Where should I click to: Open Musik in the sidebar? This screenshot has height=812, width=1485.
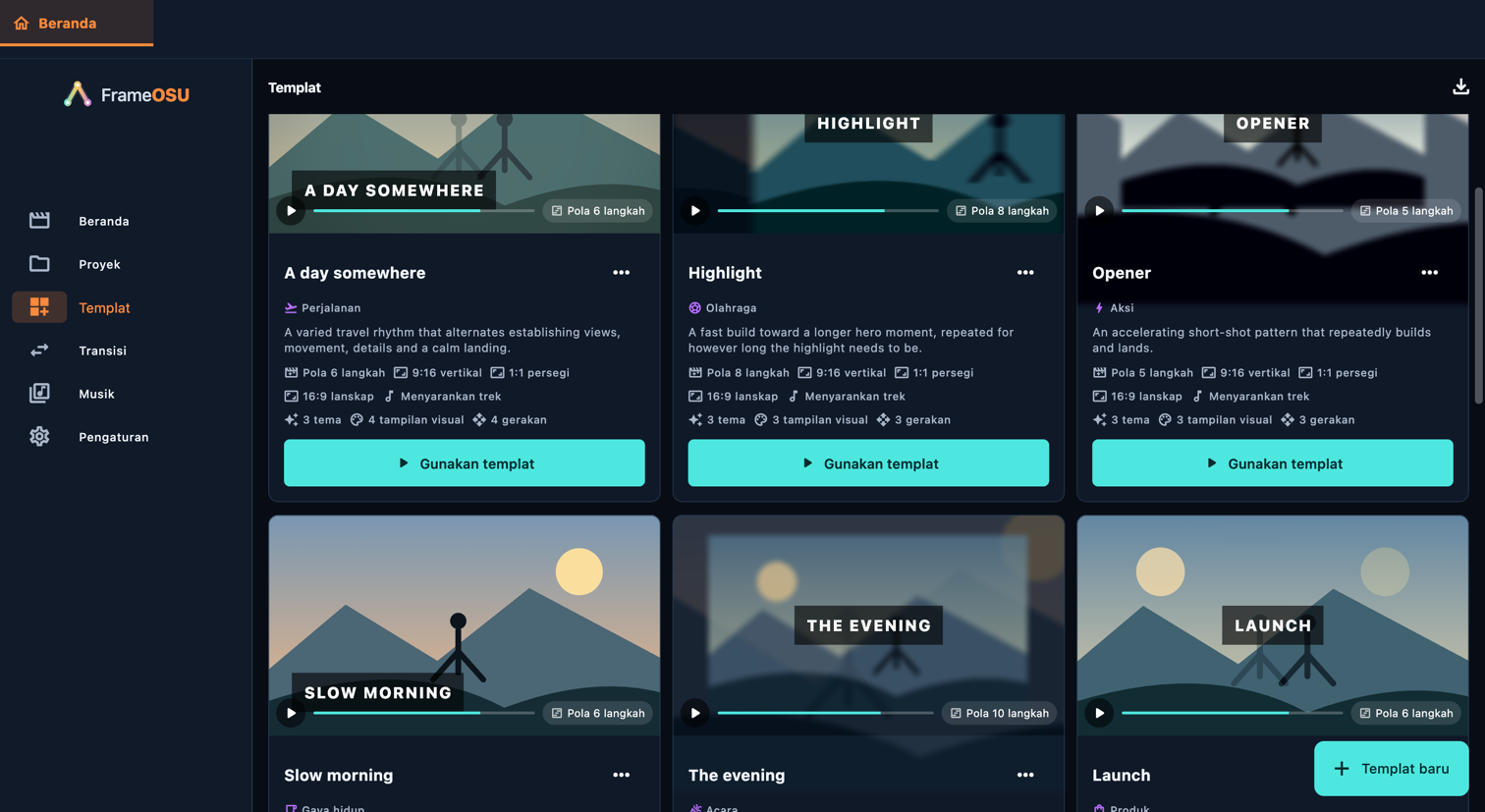(x=126, y=394)
